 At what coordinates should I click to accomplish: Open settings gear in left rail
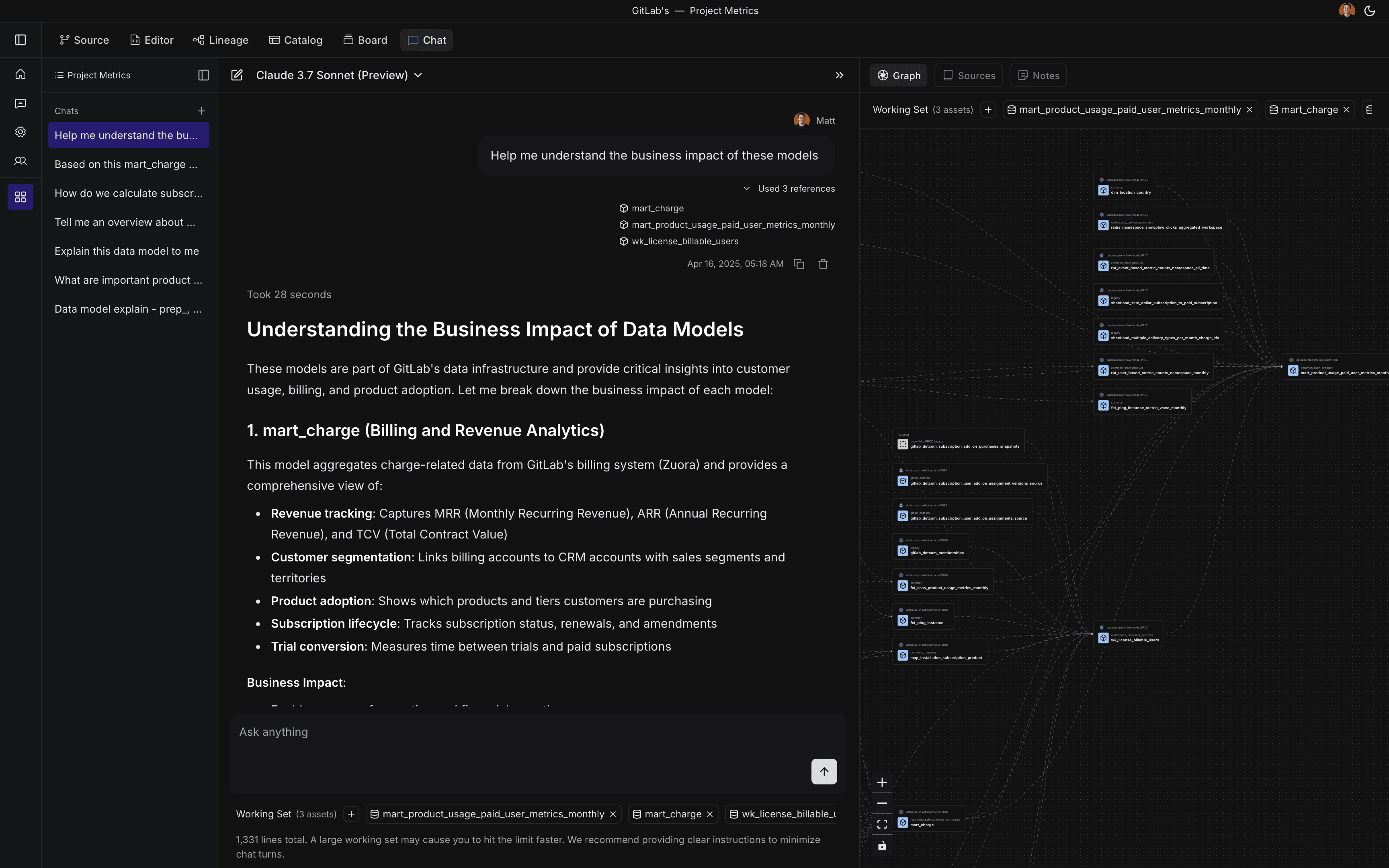[20, 132]
